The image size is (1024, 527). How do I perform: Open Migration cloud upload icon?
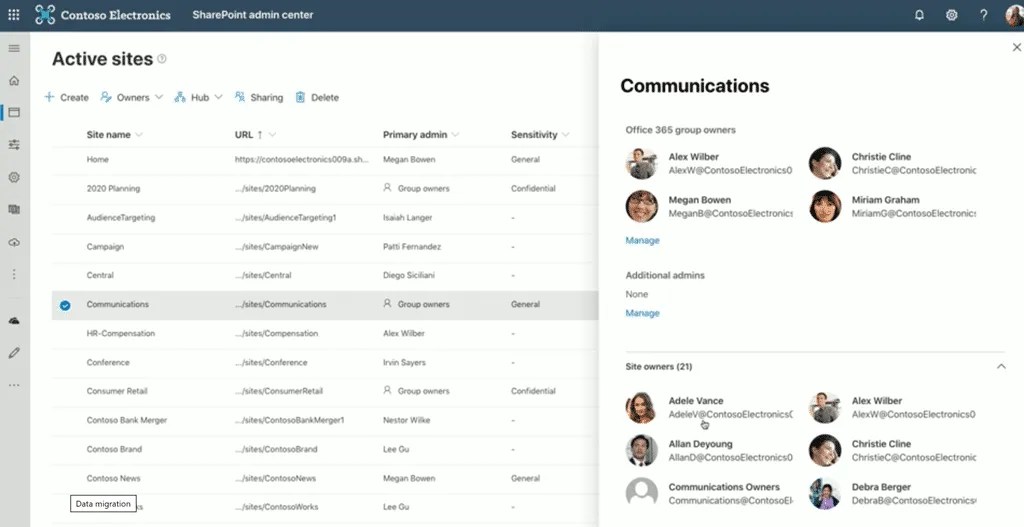click(x=14, y=242)
